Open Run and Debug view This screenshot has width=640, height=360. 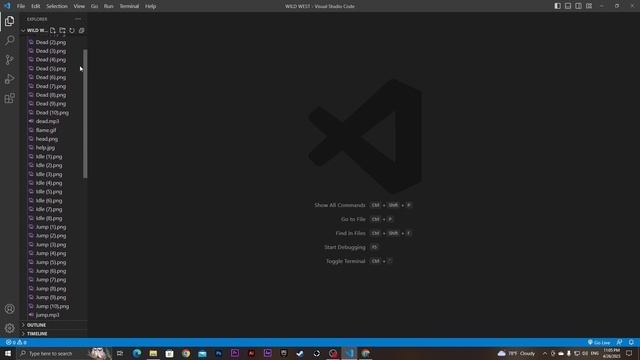(10, 79)
